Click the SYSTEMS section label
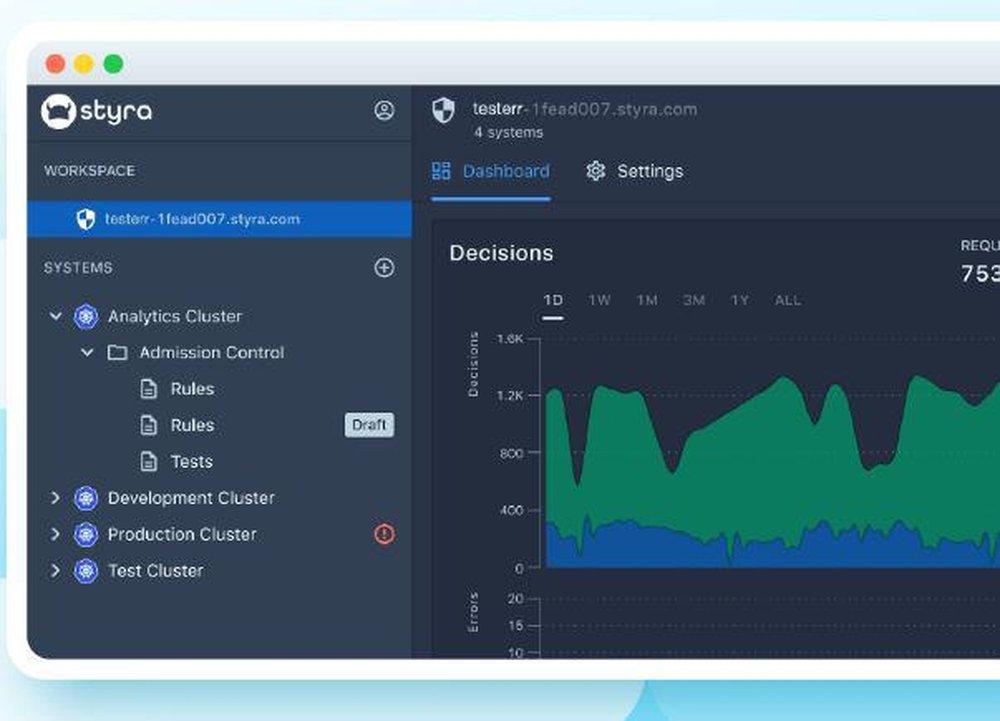This screenshot has height=721, width=1000. coord(78,268)
